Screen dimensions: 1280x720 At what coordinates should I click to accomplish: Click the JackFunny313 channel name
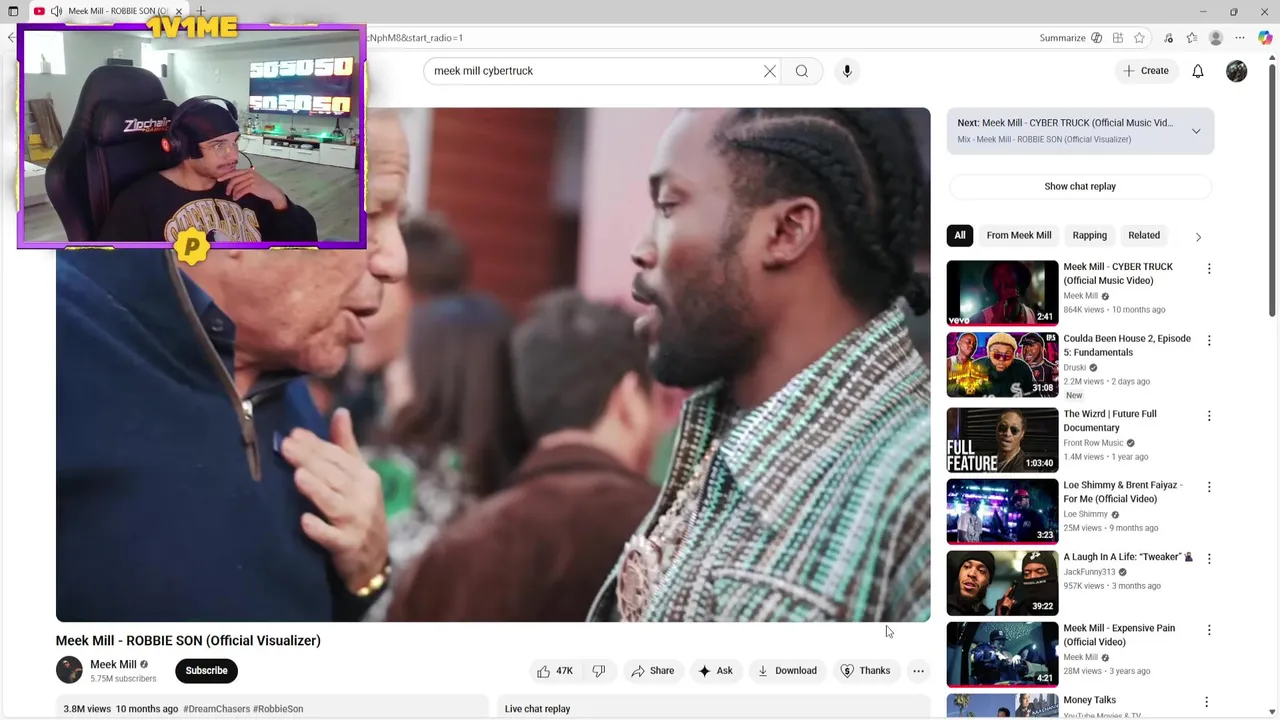tap(1089, 572)
